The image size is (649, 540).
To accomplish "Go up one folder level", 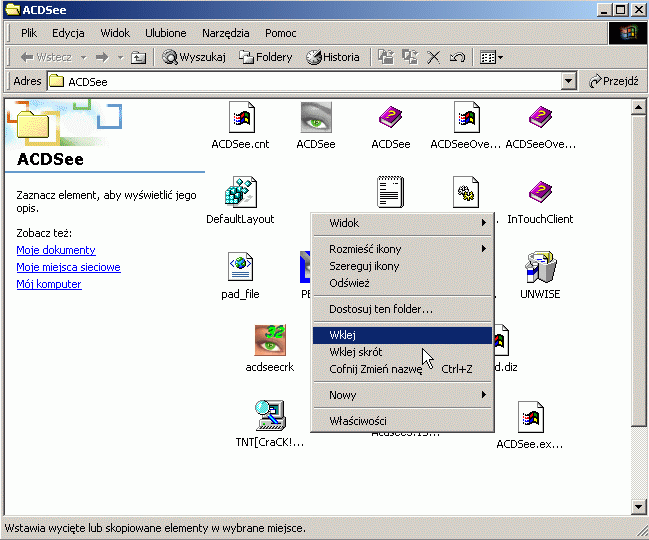I will (x=138, y=57).
